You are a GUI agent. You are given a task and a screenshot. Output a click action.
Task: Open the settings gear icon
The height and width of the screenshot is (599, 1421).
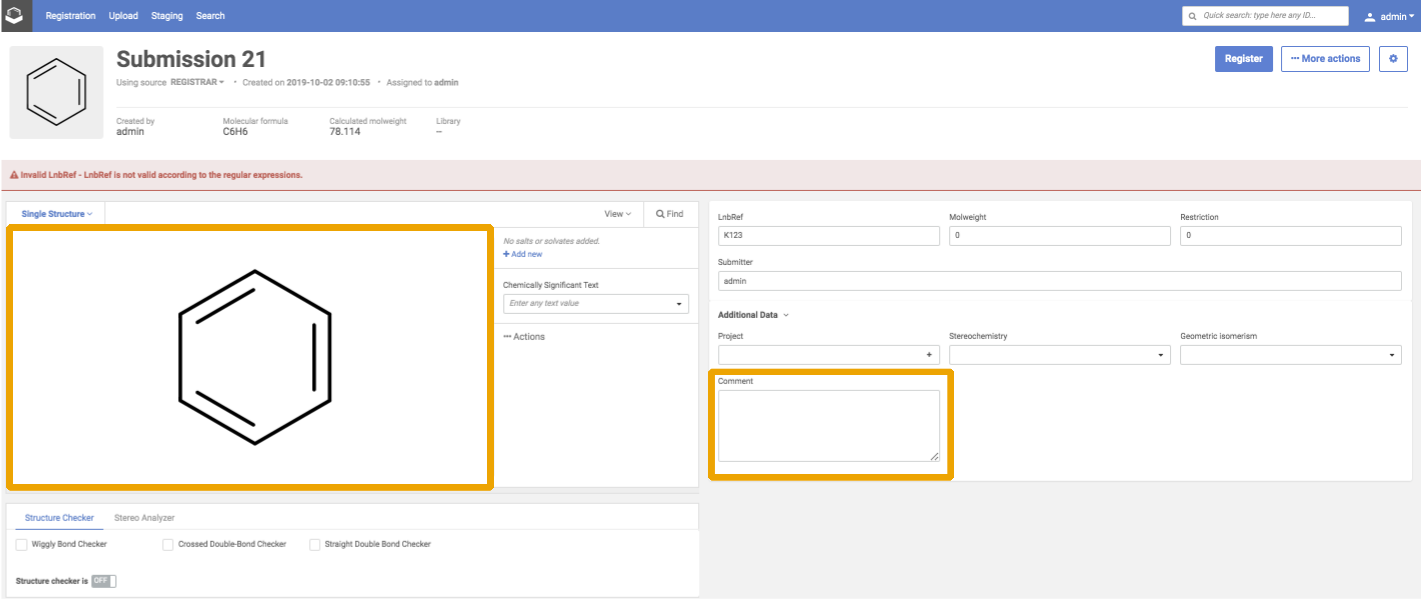click(x=1393, y=59)
